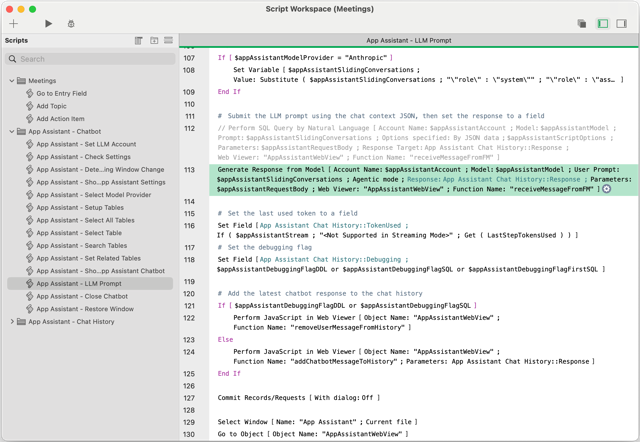Click the separator lines icon in Scripts header
This screenshot has height=442, width=640.
[x=168, y=40]
